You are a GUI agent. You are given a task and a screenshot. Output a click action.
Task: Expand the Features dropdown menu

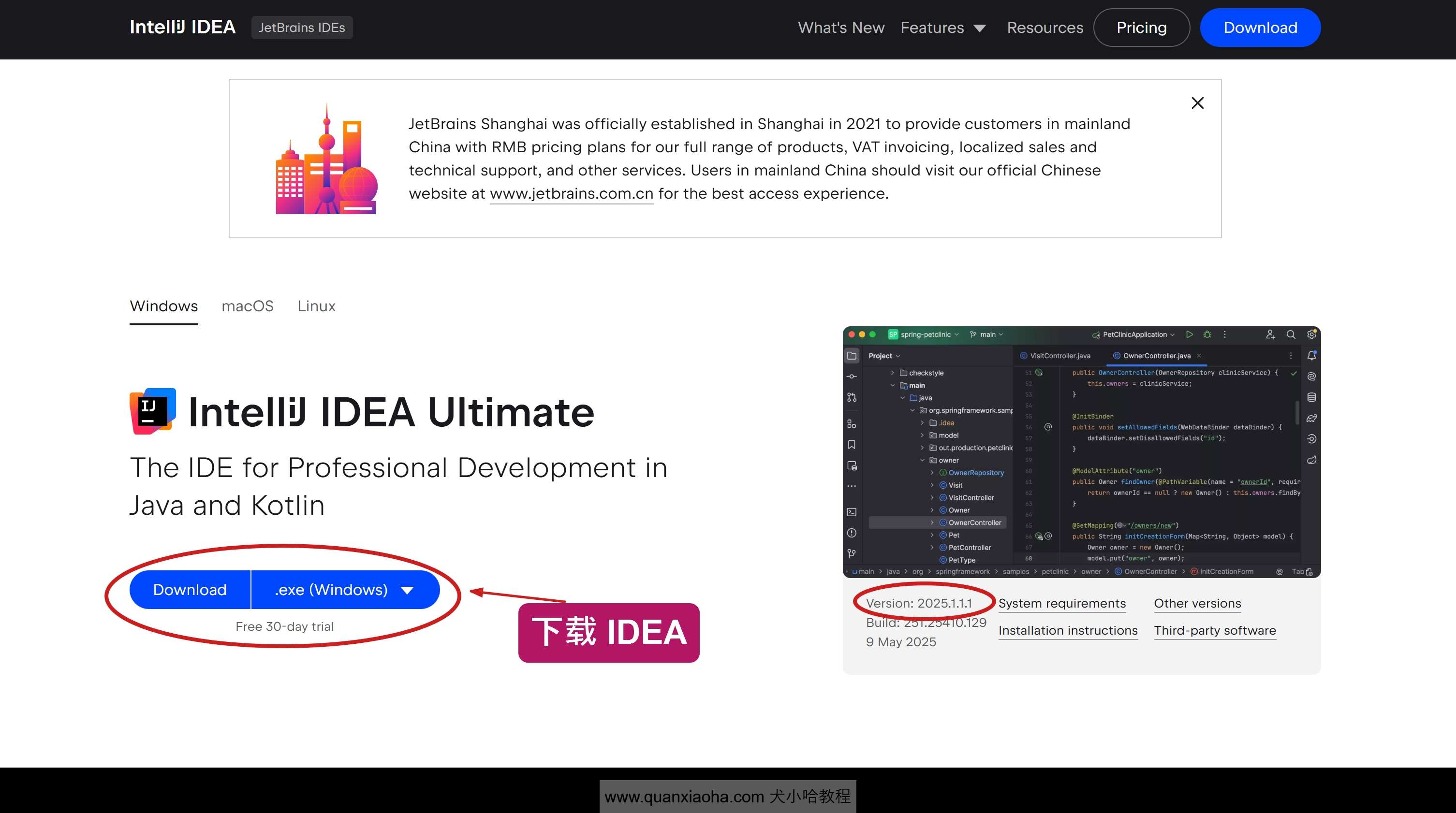(943, 27)
